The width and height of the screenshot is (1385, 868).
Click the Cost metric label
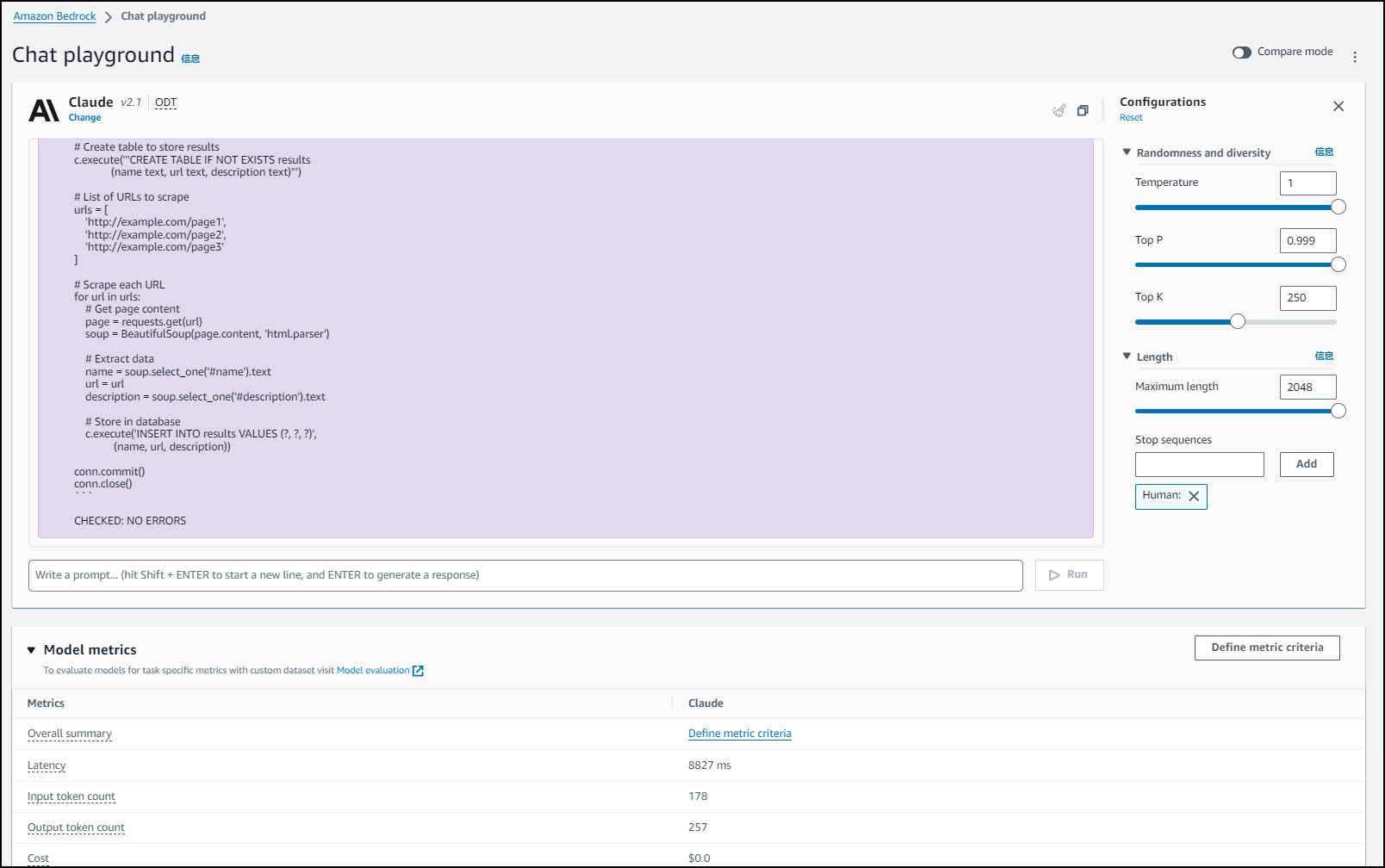click(x=38, y=859)
